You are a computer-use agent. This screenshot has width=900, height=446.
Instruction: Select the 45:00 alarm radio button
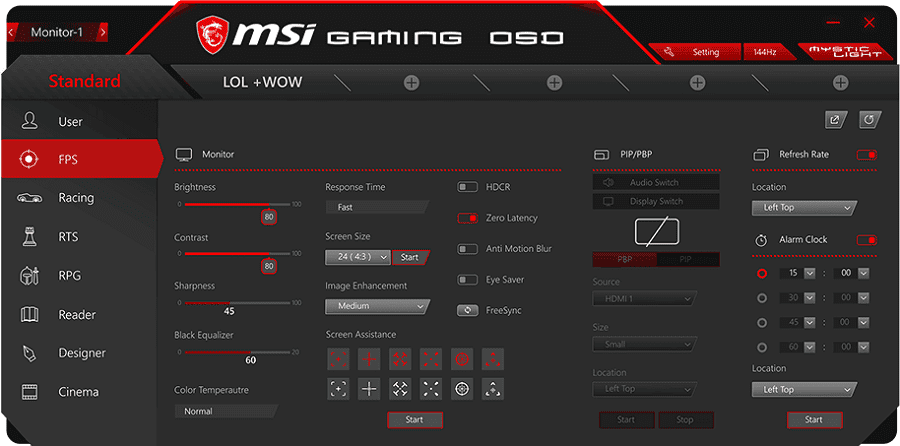pos(762,323)
